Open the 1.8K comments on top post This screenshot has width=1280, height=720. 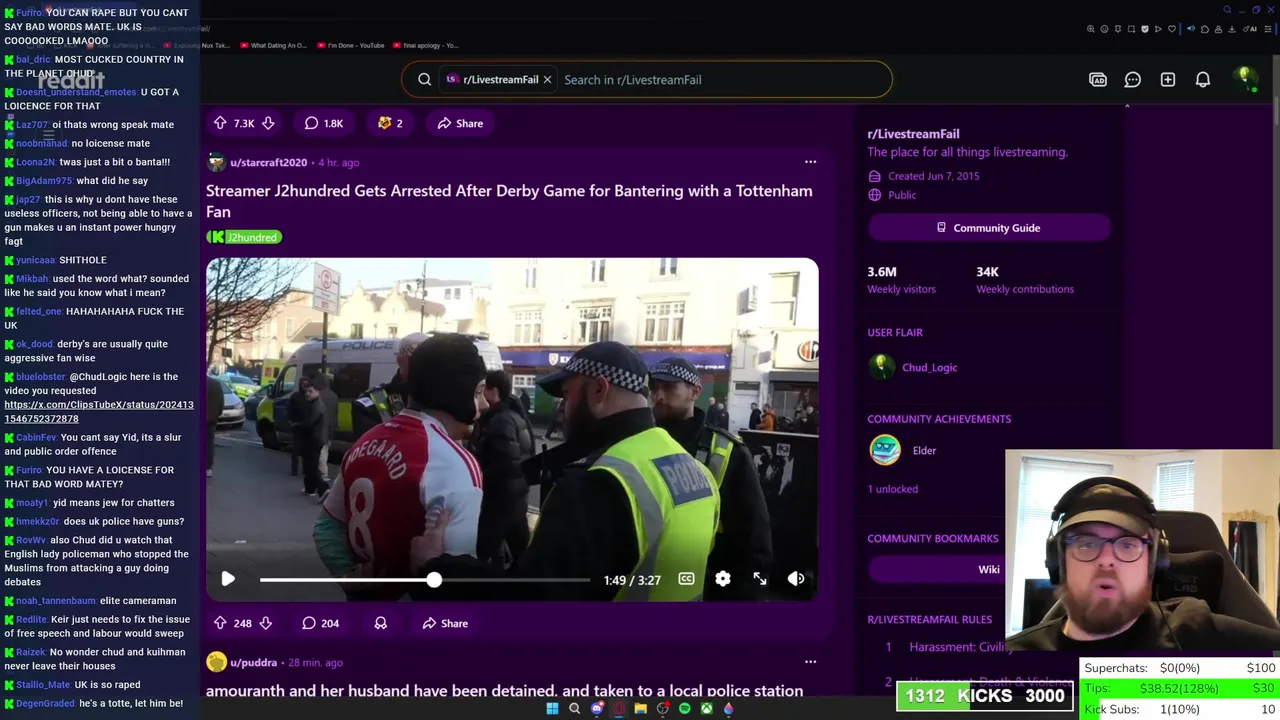324,123
